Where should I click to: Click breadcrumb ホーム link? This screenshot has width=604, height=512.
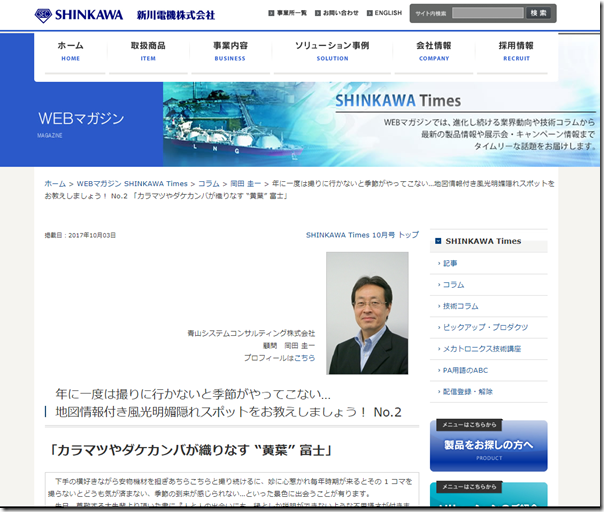[x=55, y=184]
